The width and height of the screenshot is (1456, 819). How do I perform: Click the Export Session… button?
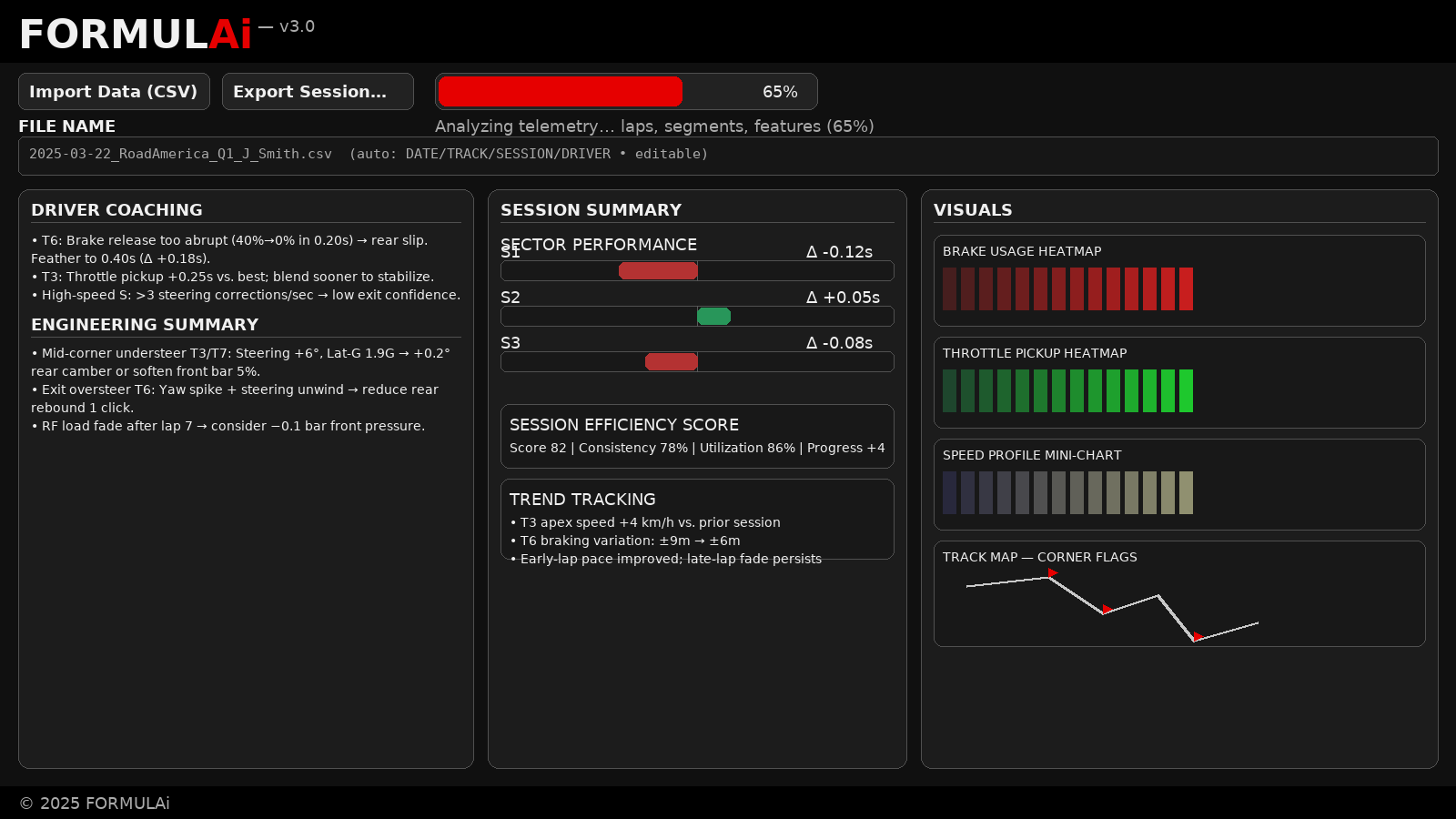[318, 91]
